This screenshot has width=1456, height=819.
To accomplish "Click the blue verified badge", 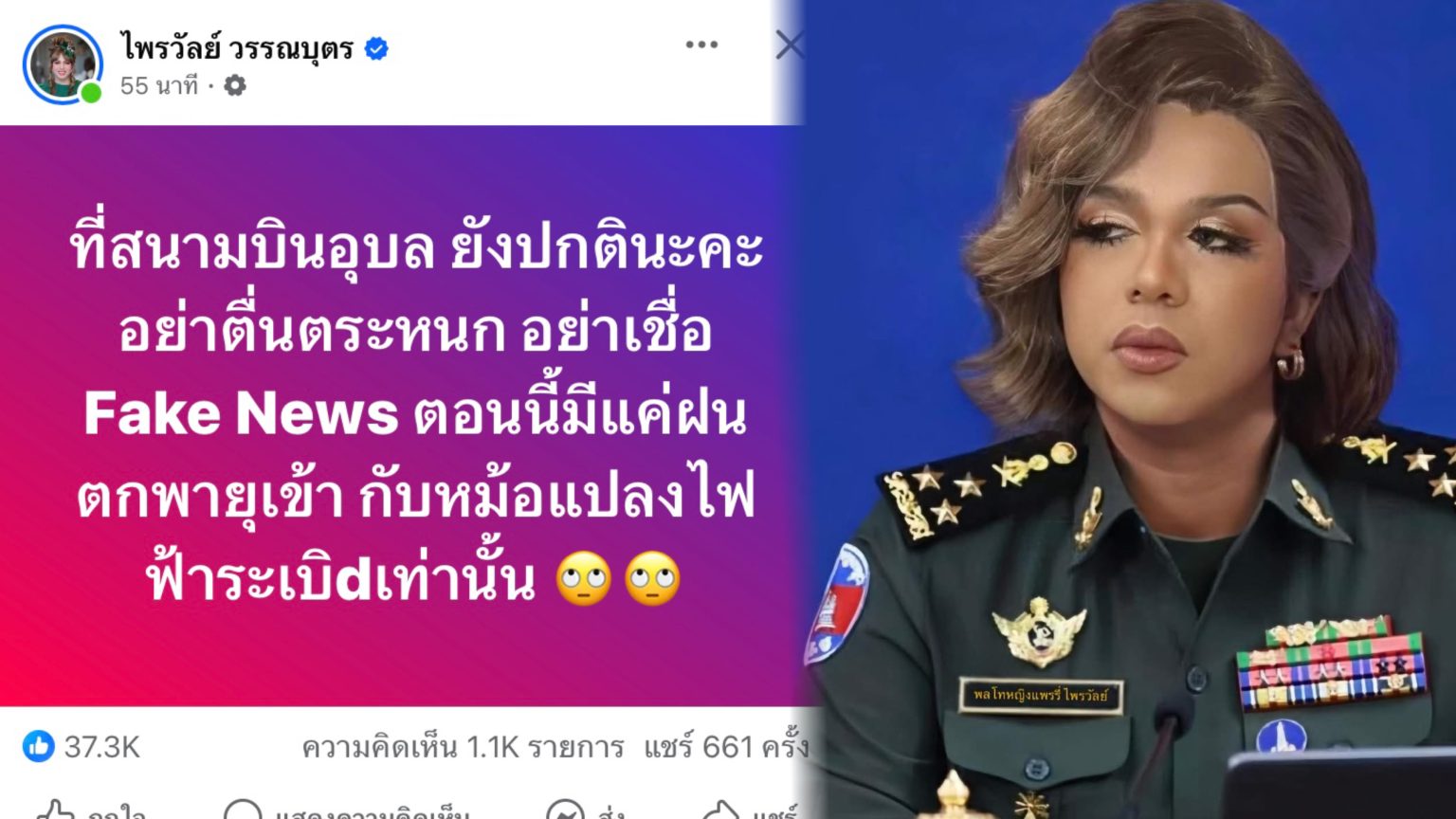I will 376,48.
